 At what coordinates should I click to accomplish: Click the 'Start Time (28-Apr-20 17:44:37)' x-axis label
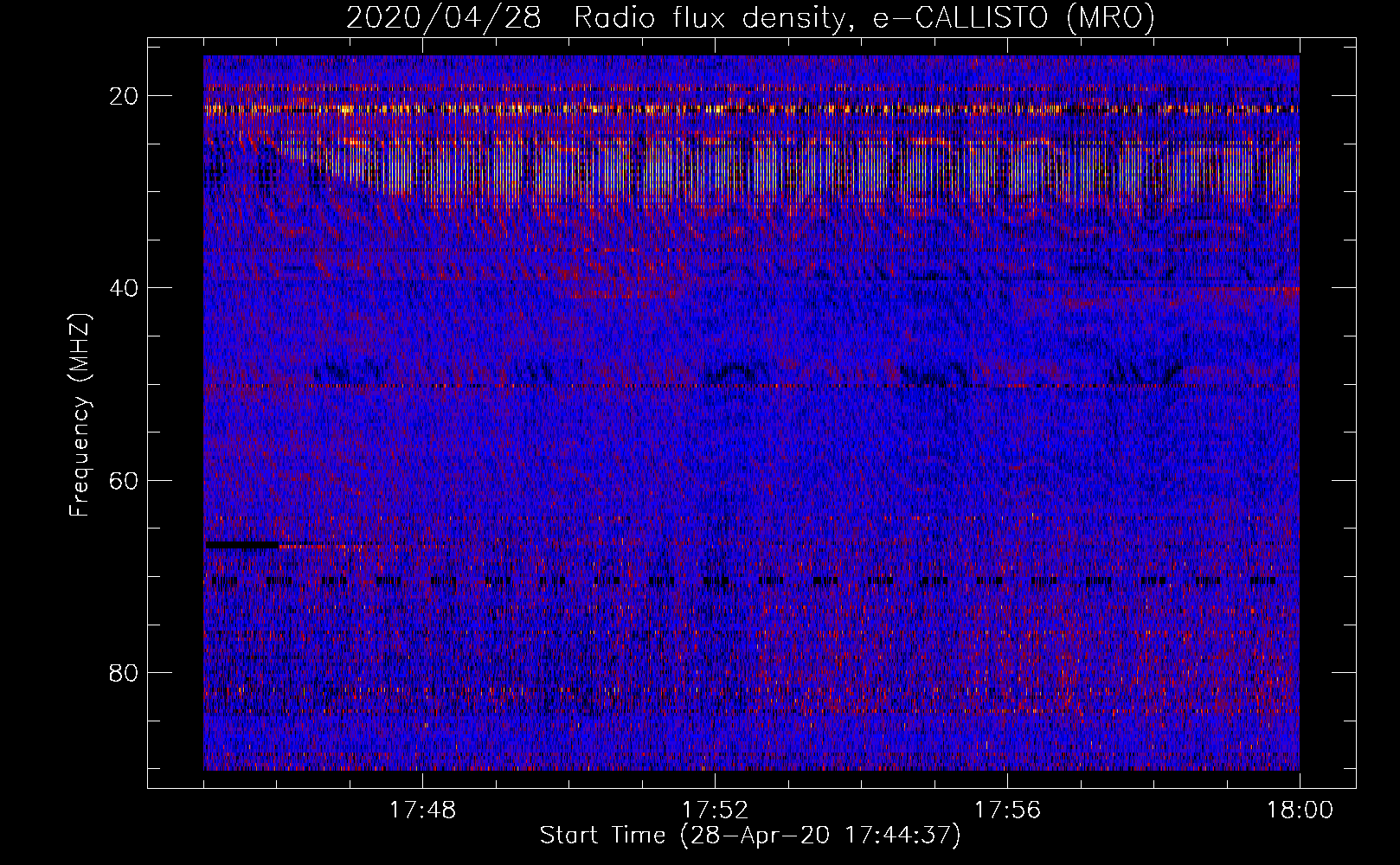(750, 836)
